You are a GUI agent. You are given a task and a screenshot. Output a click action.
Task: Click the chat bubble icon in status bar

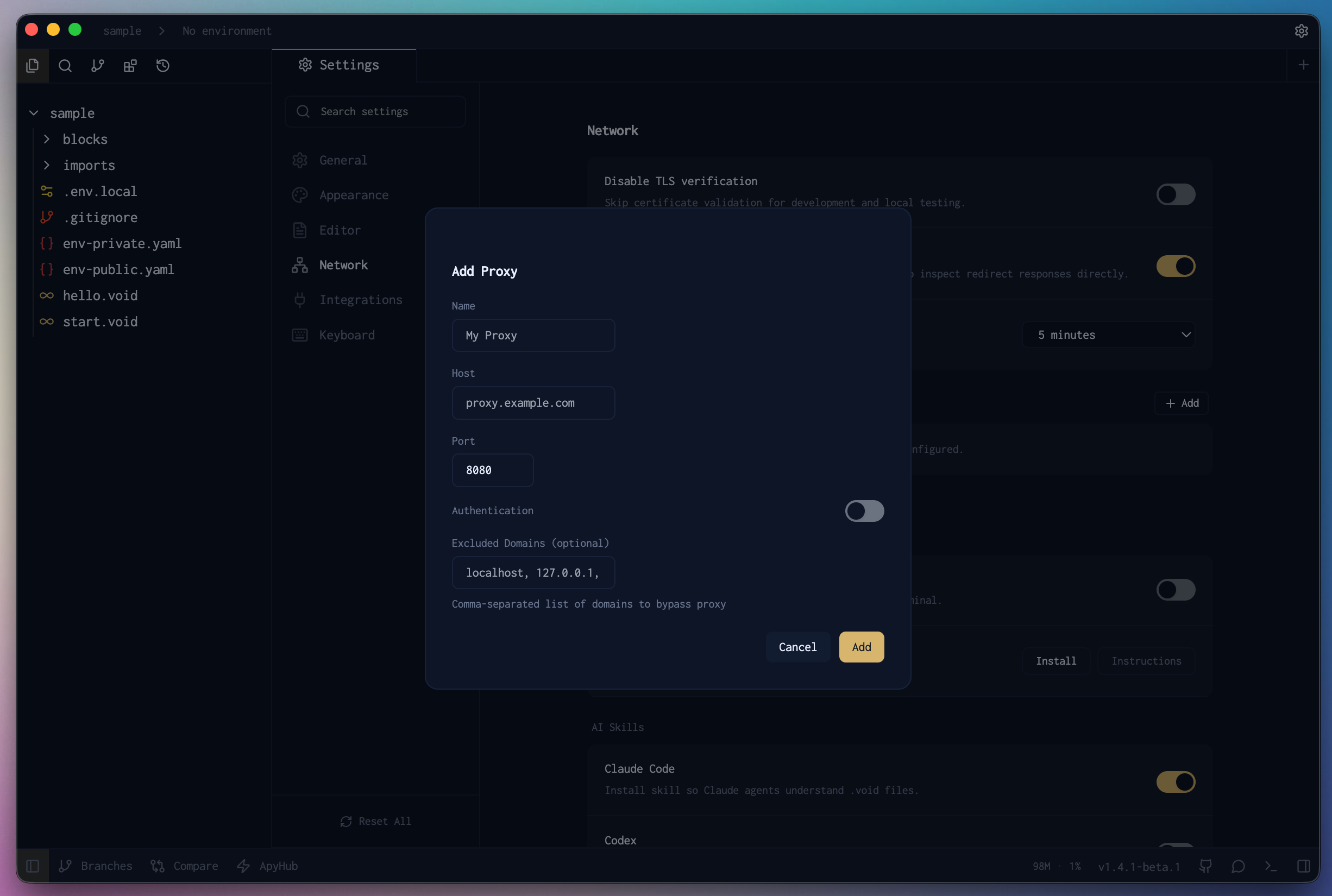[1238, 866]
